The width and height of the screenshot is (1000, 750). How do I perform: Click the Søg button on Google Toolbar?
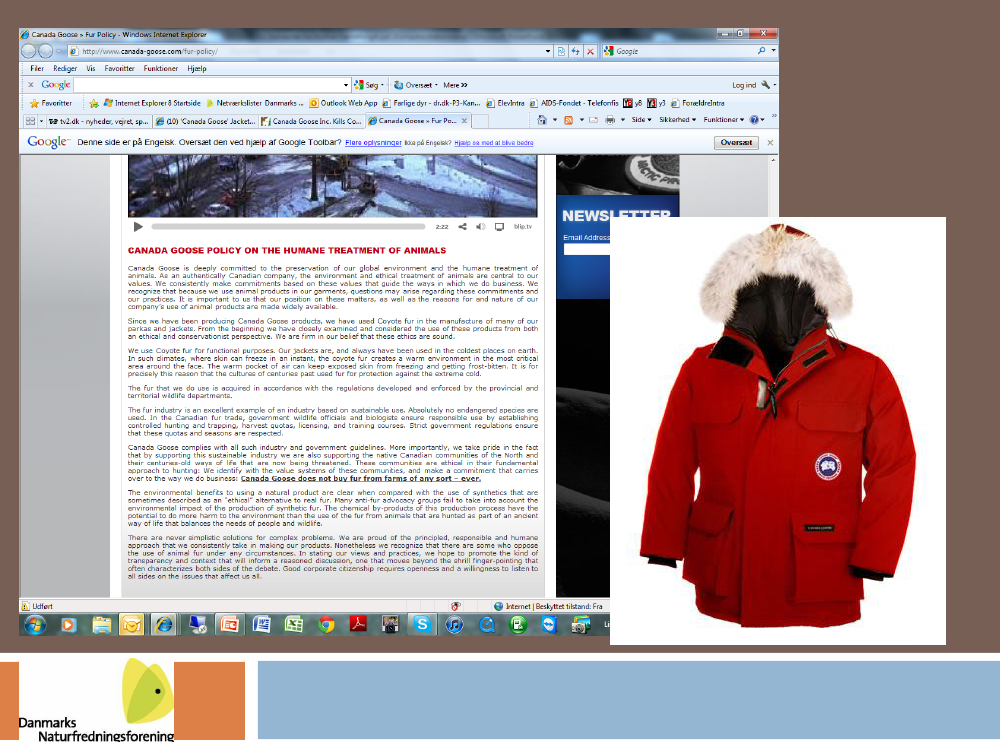[x=366, y=85]
